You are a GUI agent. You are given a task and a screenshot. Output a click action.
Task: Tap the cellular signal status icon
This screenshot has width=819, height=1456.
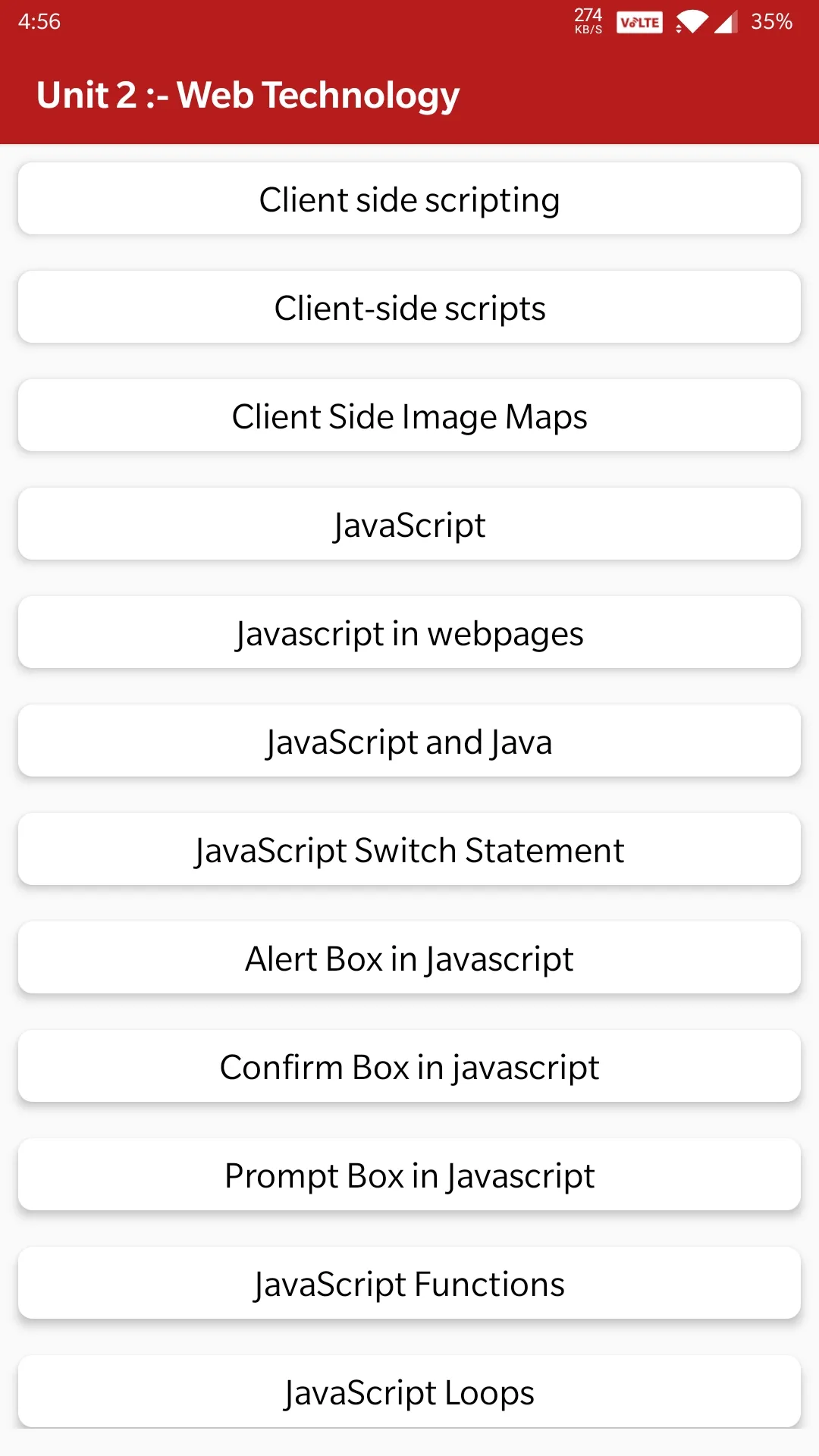click(726, 22)
